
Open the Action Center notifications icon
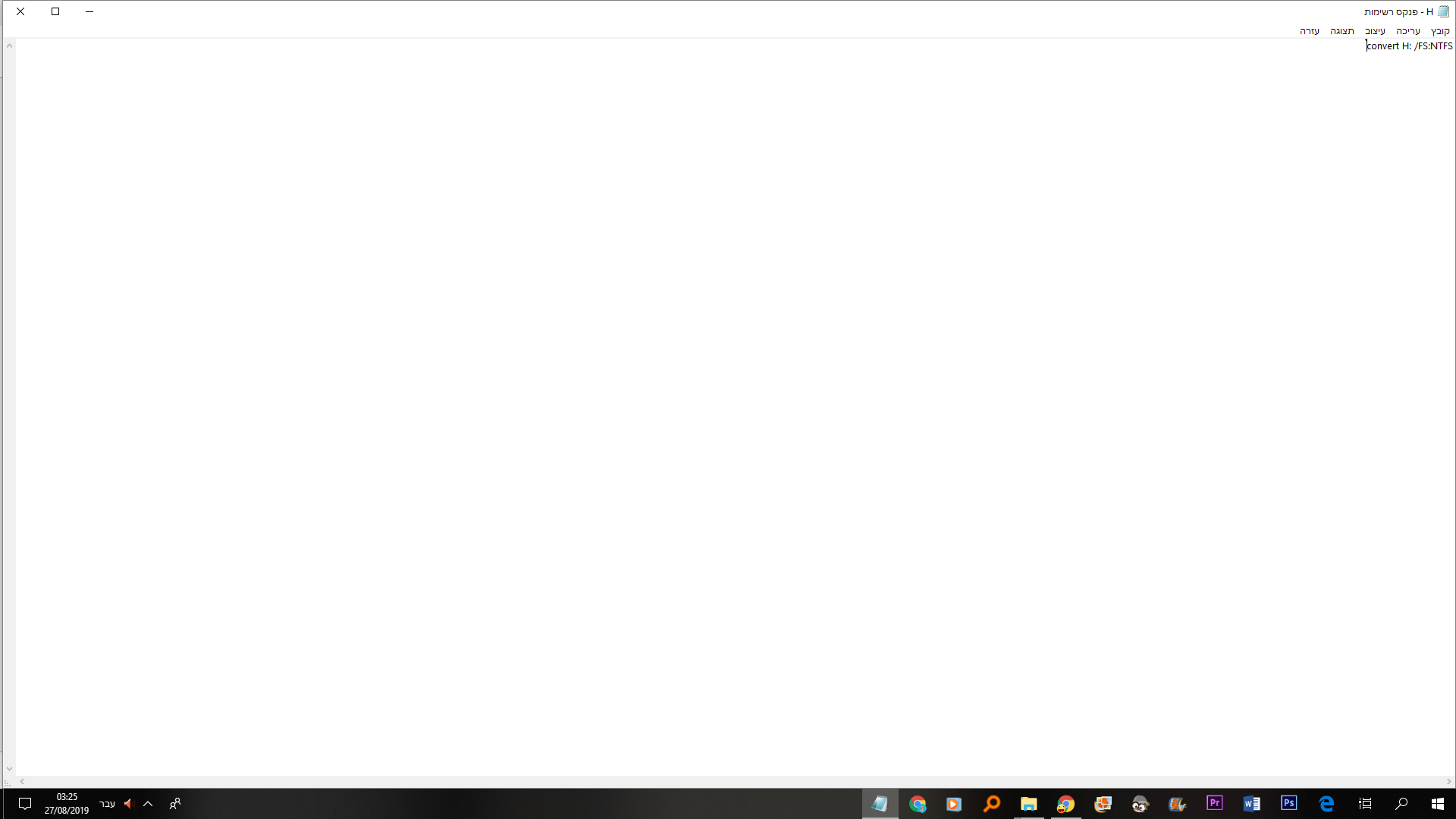tap(24, 803)
